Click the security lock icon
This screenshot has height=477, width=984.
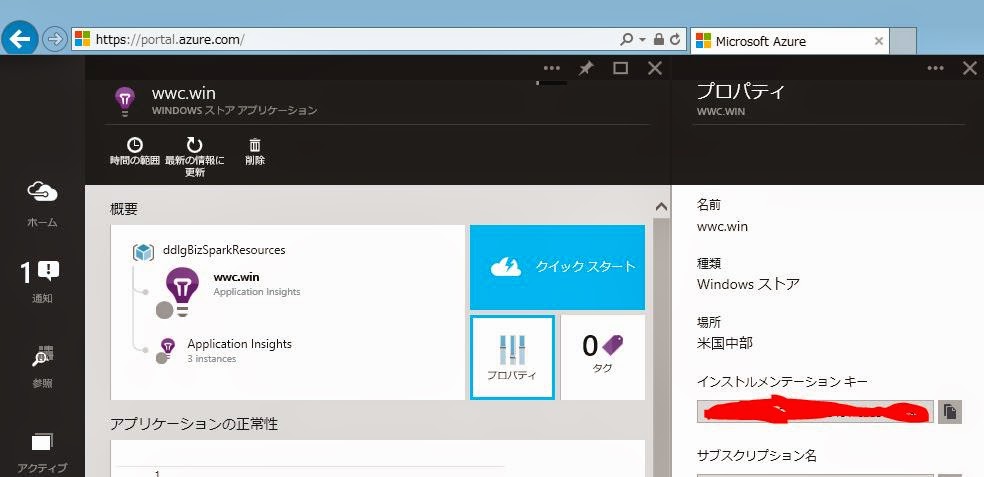point(658,40)
